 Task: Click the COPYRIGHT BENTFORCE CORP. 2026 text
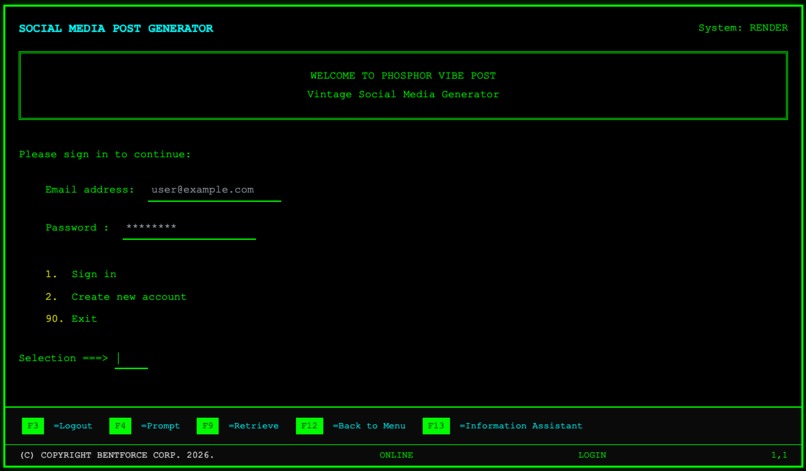117,455
